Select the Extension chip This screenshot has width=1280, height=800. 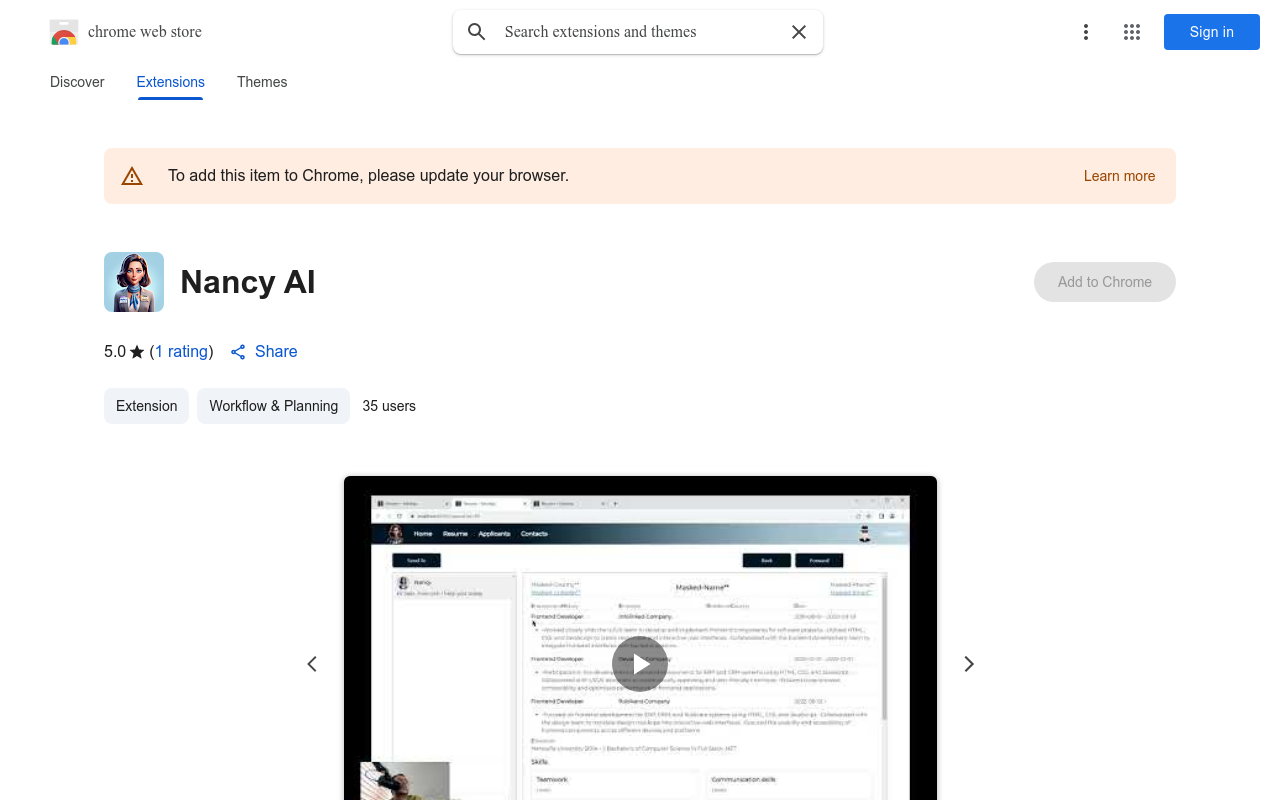146,406
